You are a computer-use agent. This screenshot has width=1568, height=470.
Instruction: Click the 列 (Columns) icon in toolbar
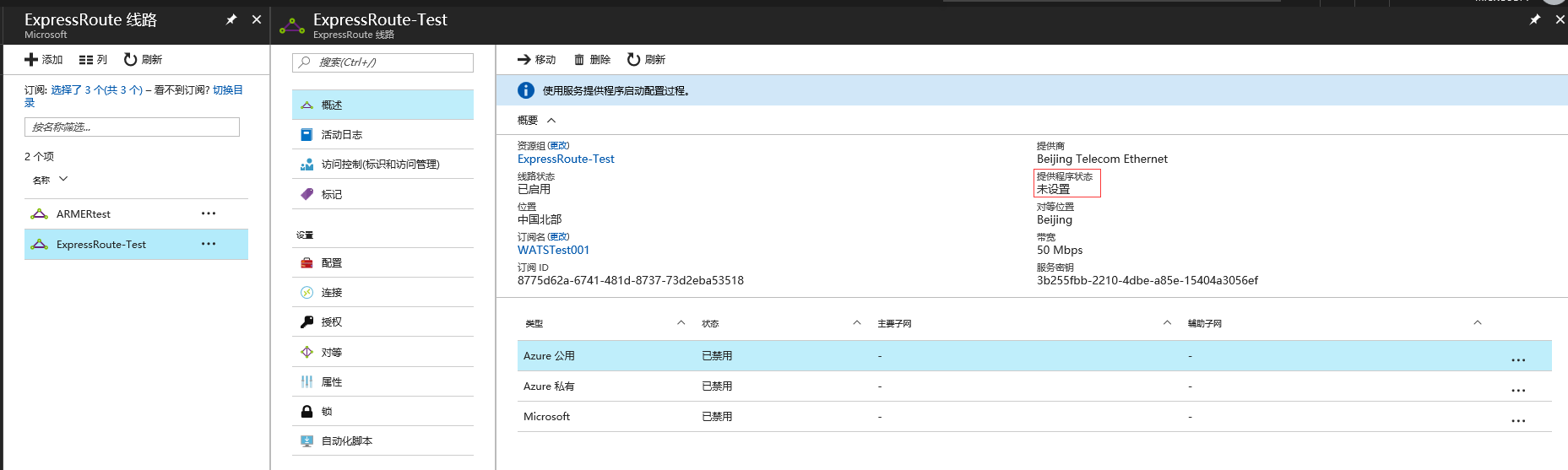(85, 60)
